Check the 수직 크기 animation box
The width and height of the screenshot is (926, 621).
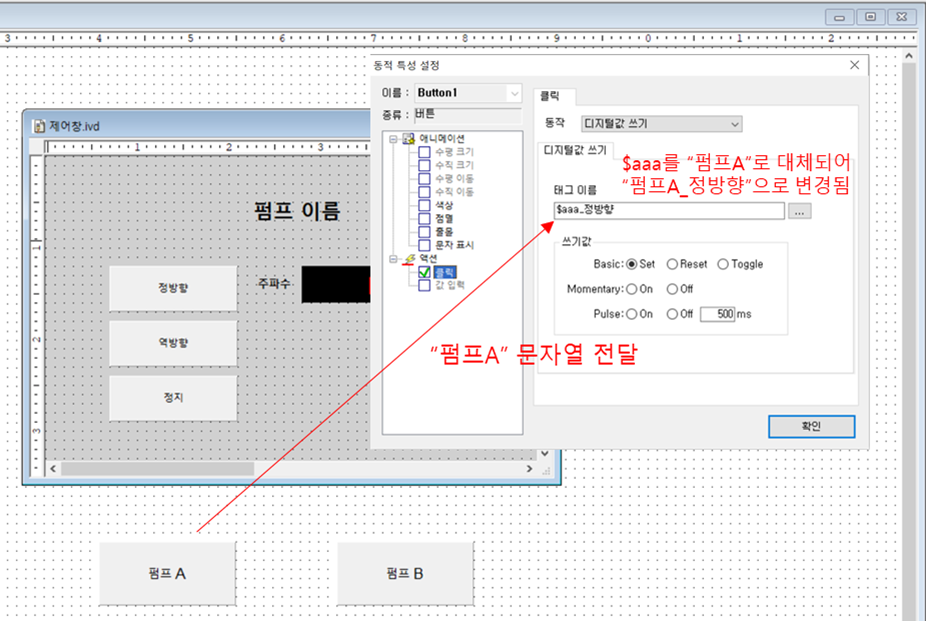coord(424,165)
